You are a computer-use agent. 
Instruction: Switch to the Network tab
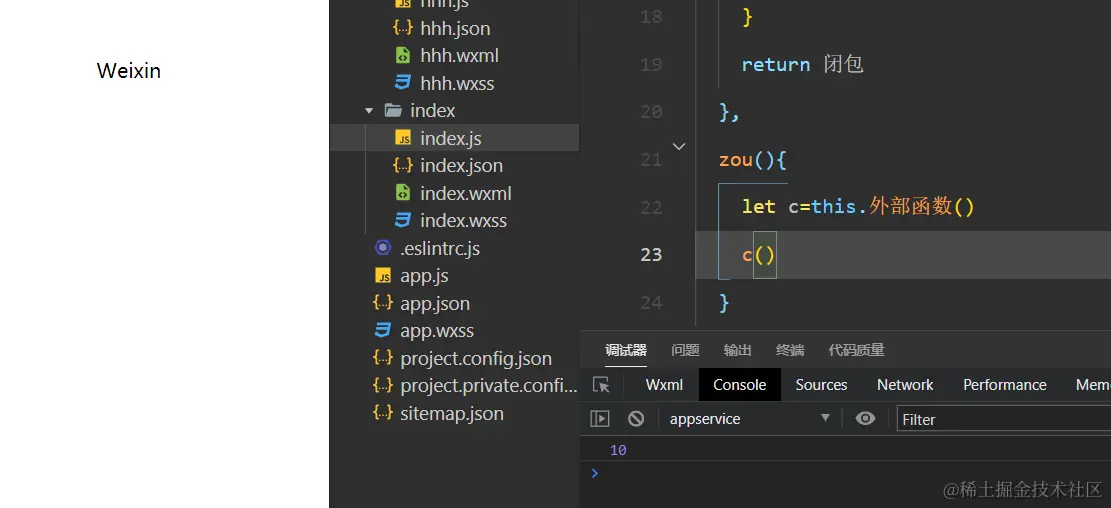pos(905,385)
